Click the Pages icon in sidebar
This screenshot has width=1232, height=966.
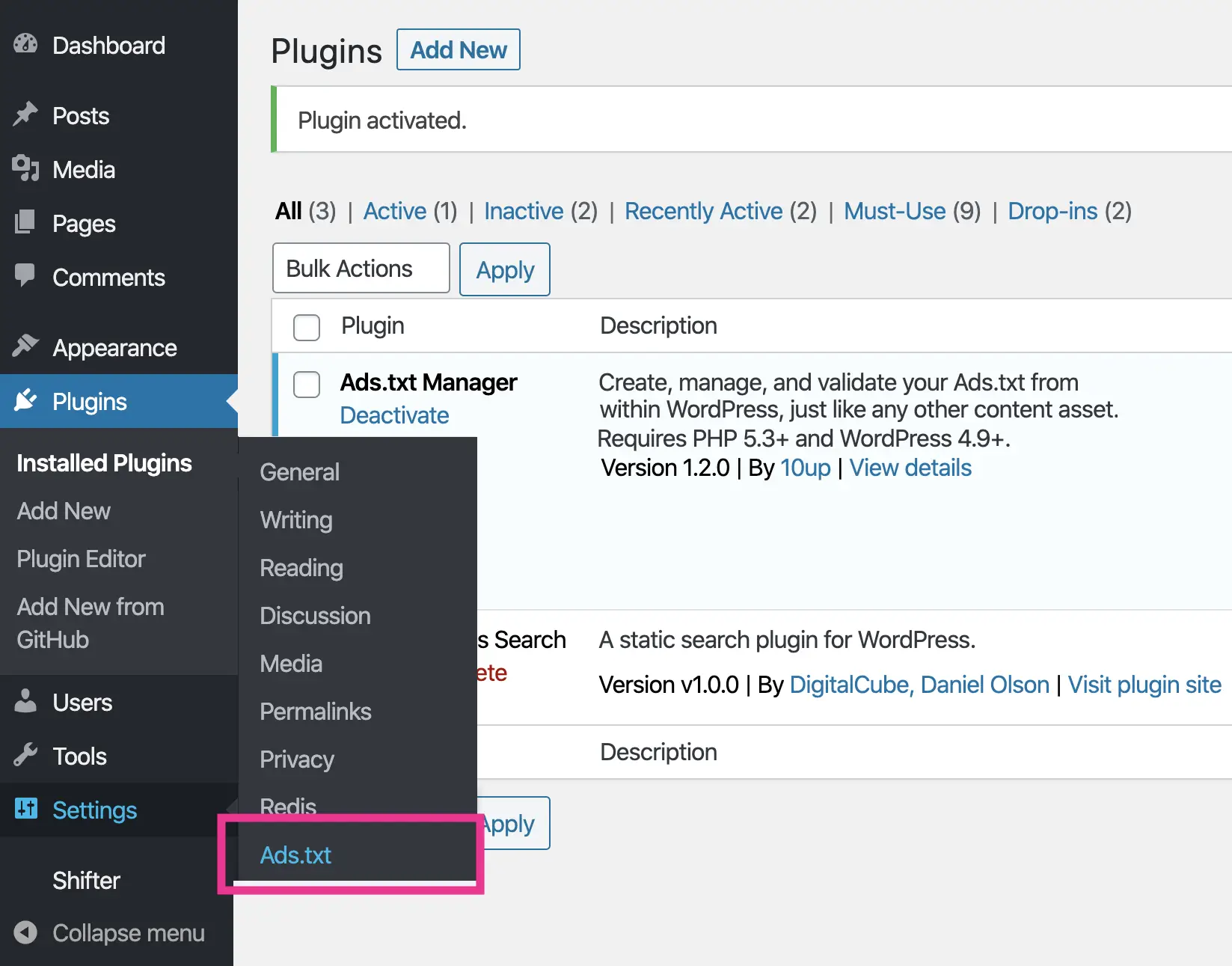pos(25,222)
